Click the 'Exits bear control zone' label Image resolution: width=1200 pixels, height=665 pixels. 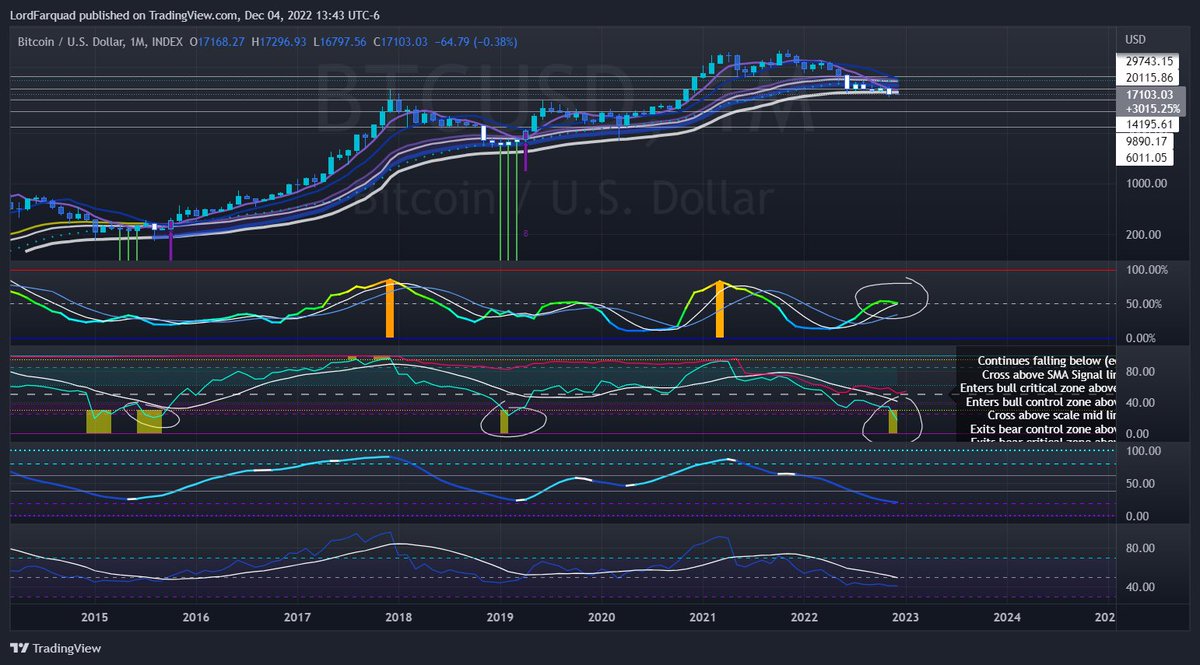point(1043,429)
